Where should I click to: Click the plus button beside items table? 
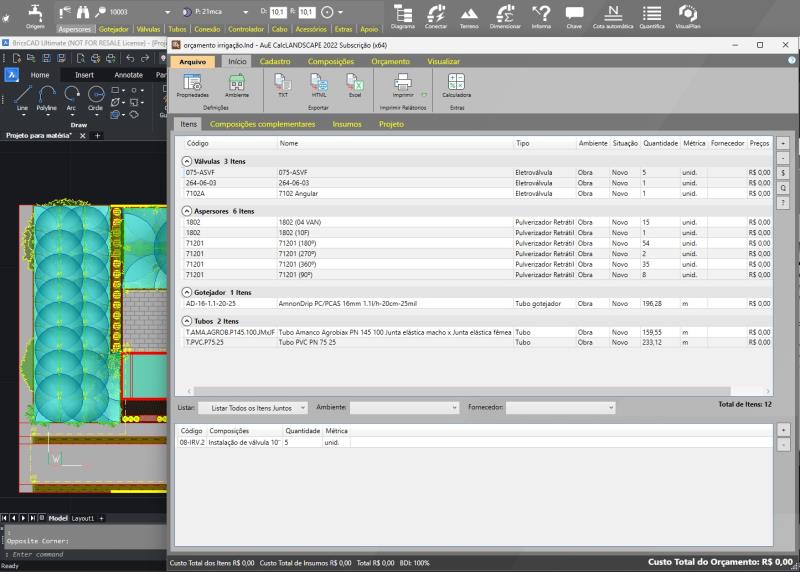pos(783,143)
